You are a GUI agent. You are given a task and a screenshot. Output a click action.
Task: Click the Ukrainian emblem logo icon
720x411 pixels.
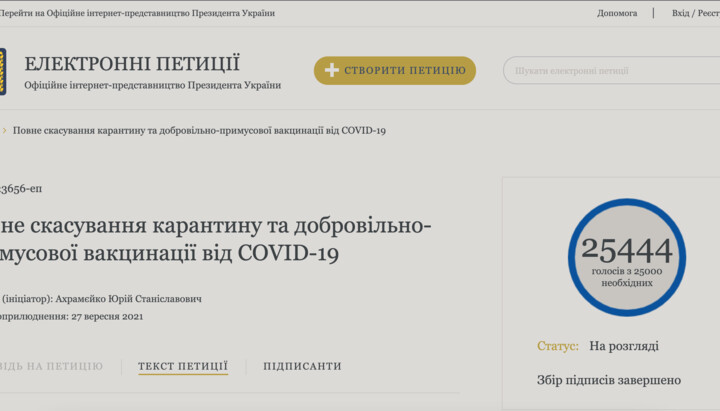pyautogui.click(x=3, y=72)
